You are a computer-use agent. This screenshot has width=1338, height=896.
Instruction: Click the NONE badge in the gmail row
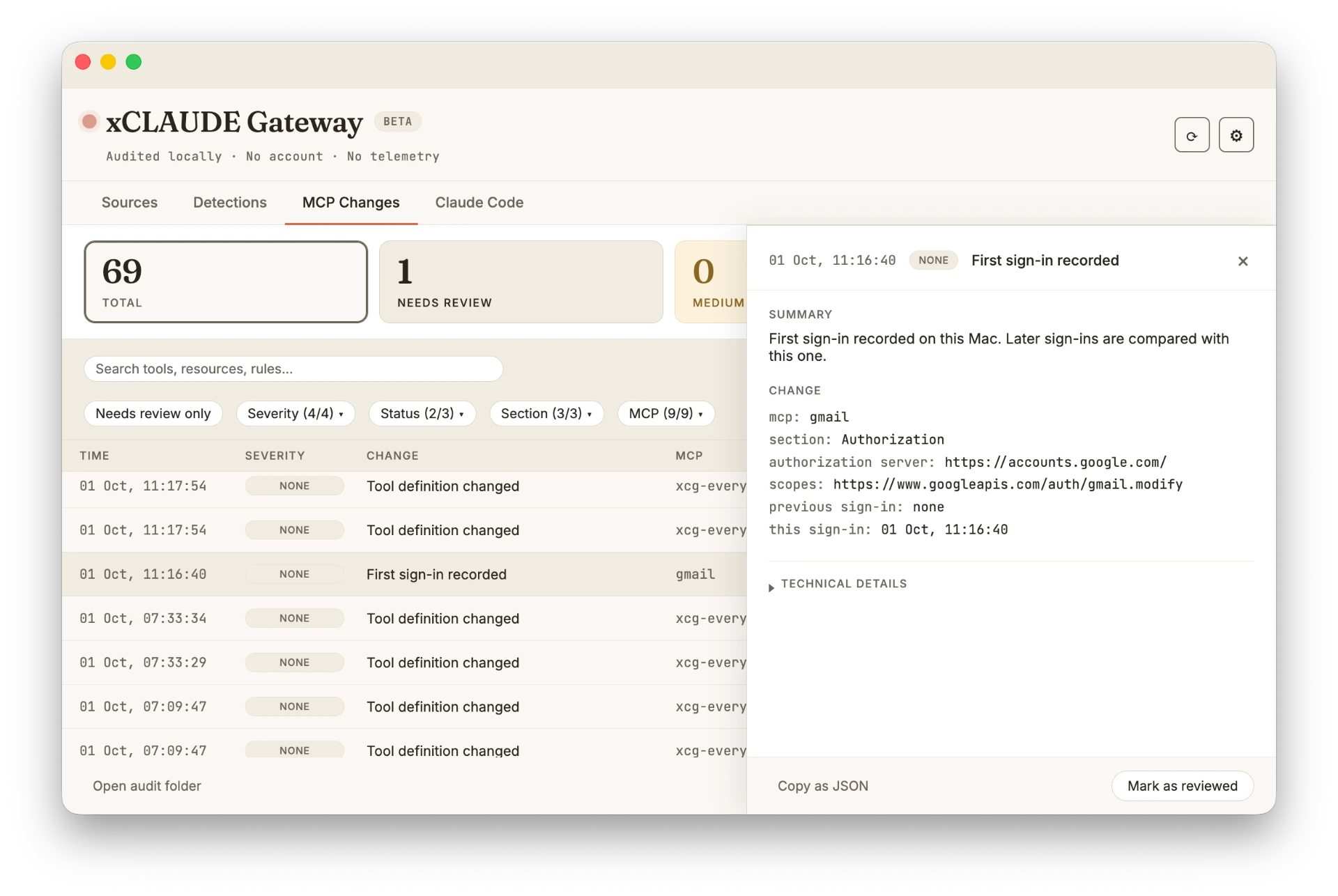coord(294,574)
